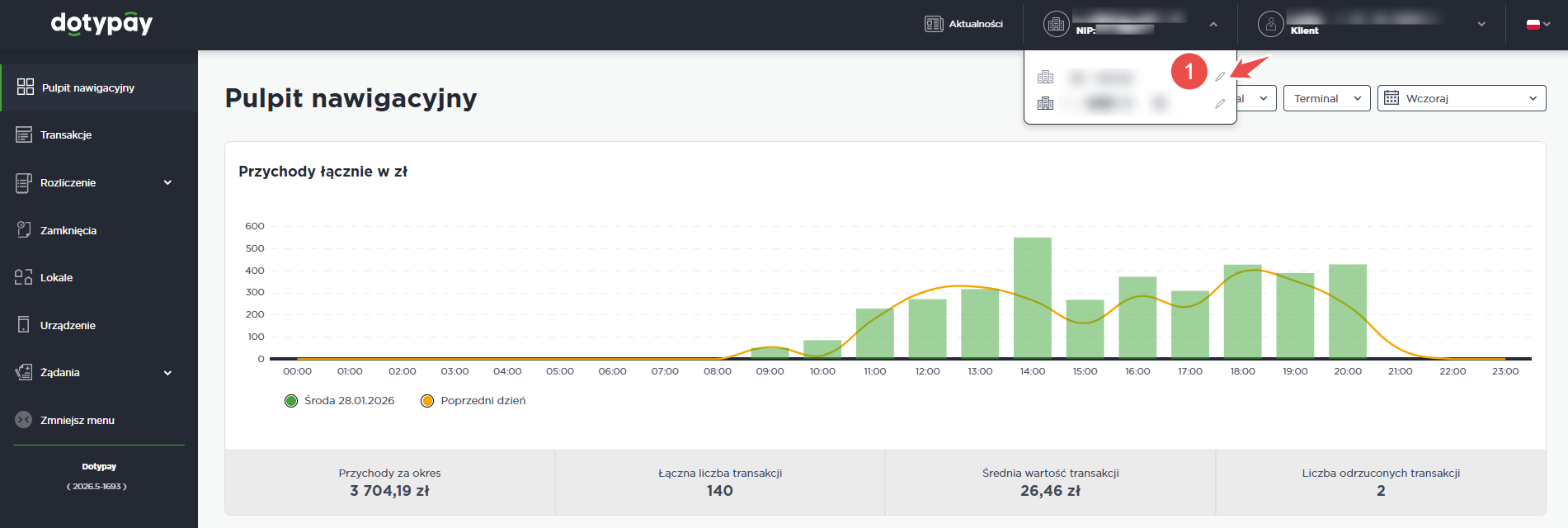
Task: Expand the Żądania submenu
Action: [167, 373]
